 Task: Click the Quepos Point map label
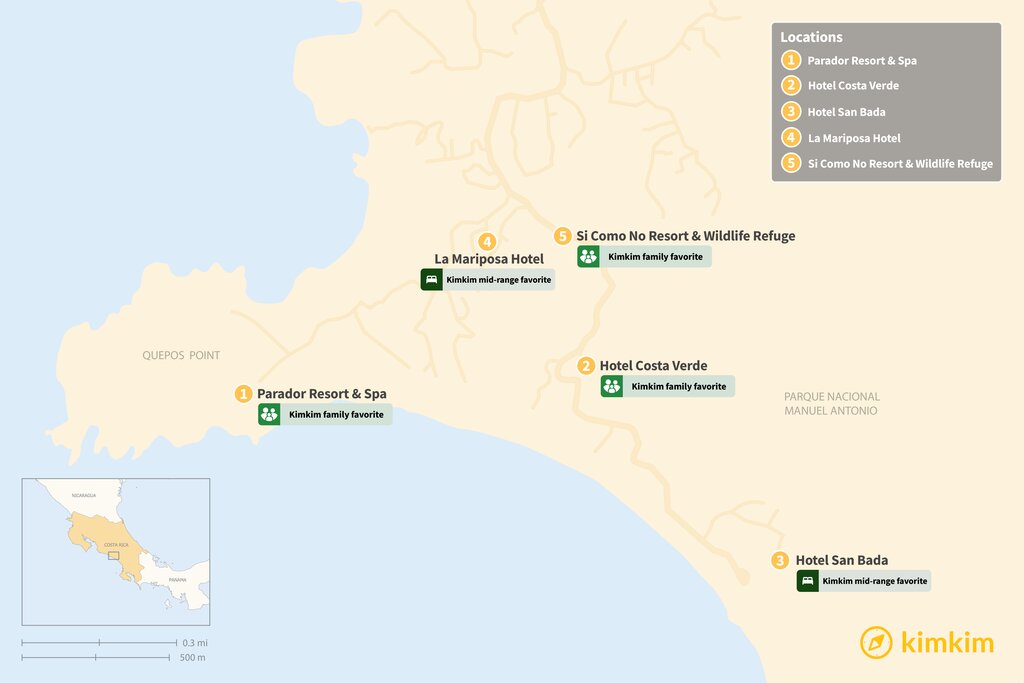click(x=181, y=355)
